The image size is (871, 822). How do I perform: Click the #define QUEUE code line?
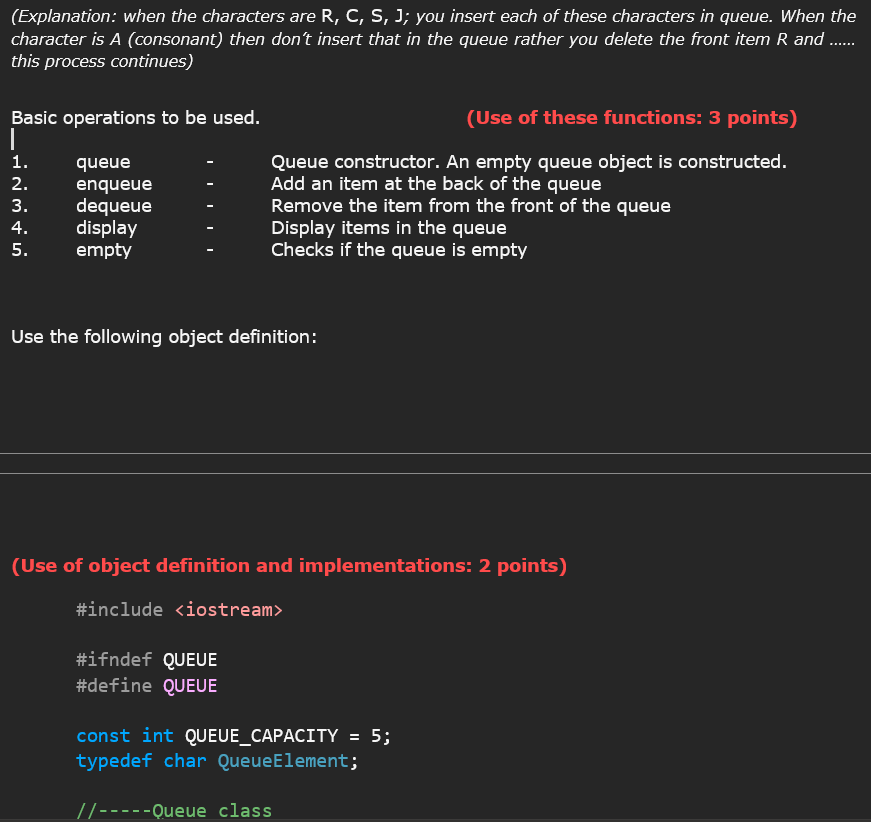tap(146, 686)
